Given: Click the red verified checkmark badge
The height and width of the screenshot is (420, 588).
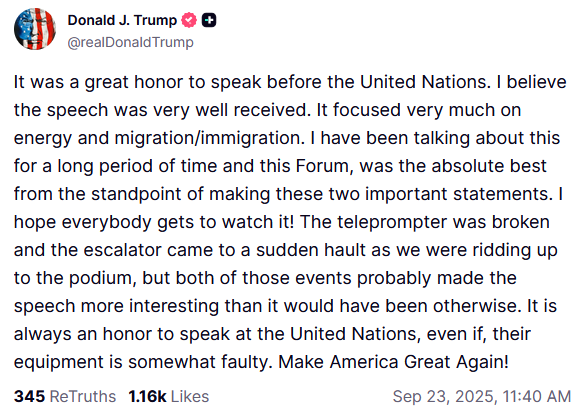Looking at the screenshot, I should click(x=189, y=20).
